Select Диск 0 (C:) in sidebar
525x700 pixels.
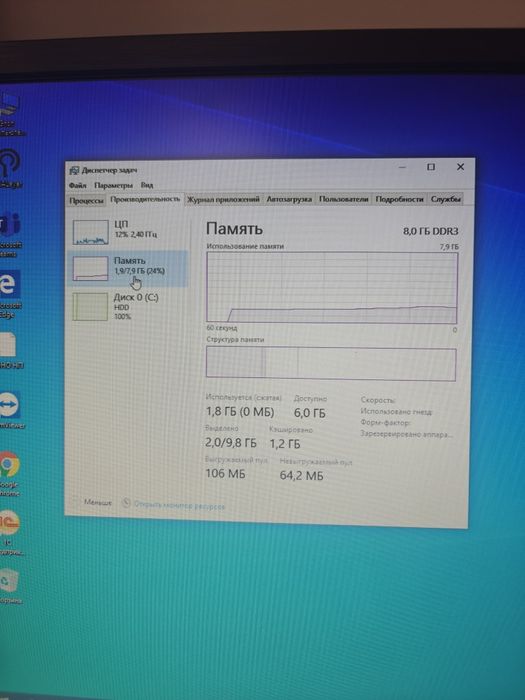tap(127, 306)
